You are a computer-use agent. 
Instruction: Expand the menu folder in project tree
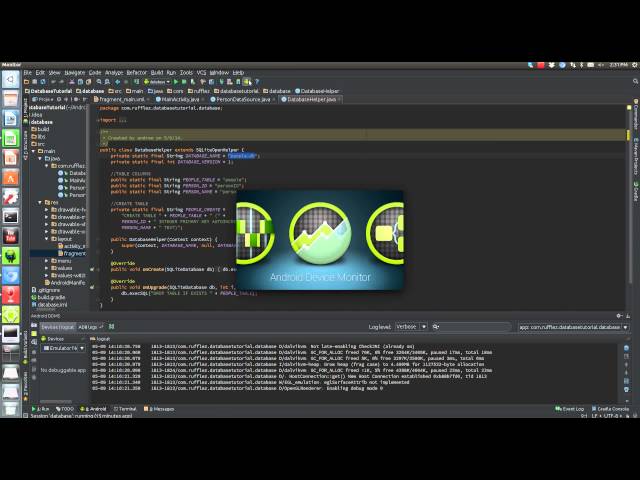(47, 261)
